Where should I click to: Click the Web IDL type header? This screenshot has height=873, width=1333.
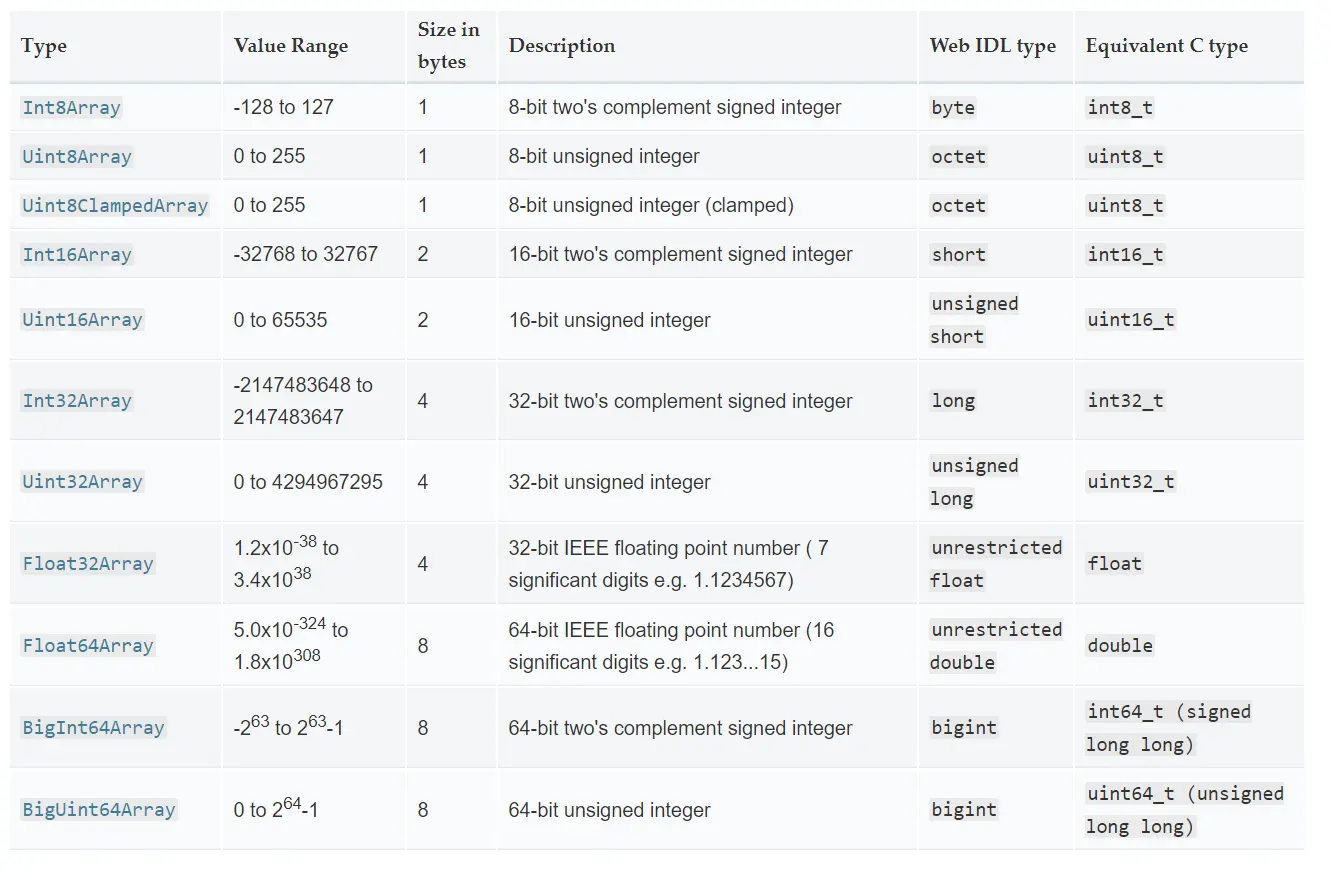(992, 46)
